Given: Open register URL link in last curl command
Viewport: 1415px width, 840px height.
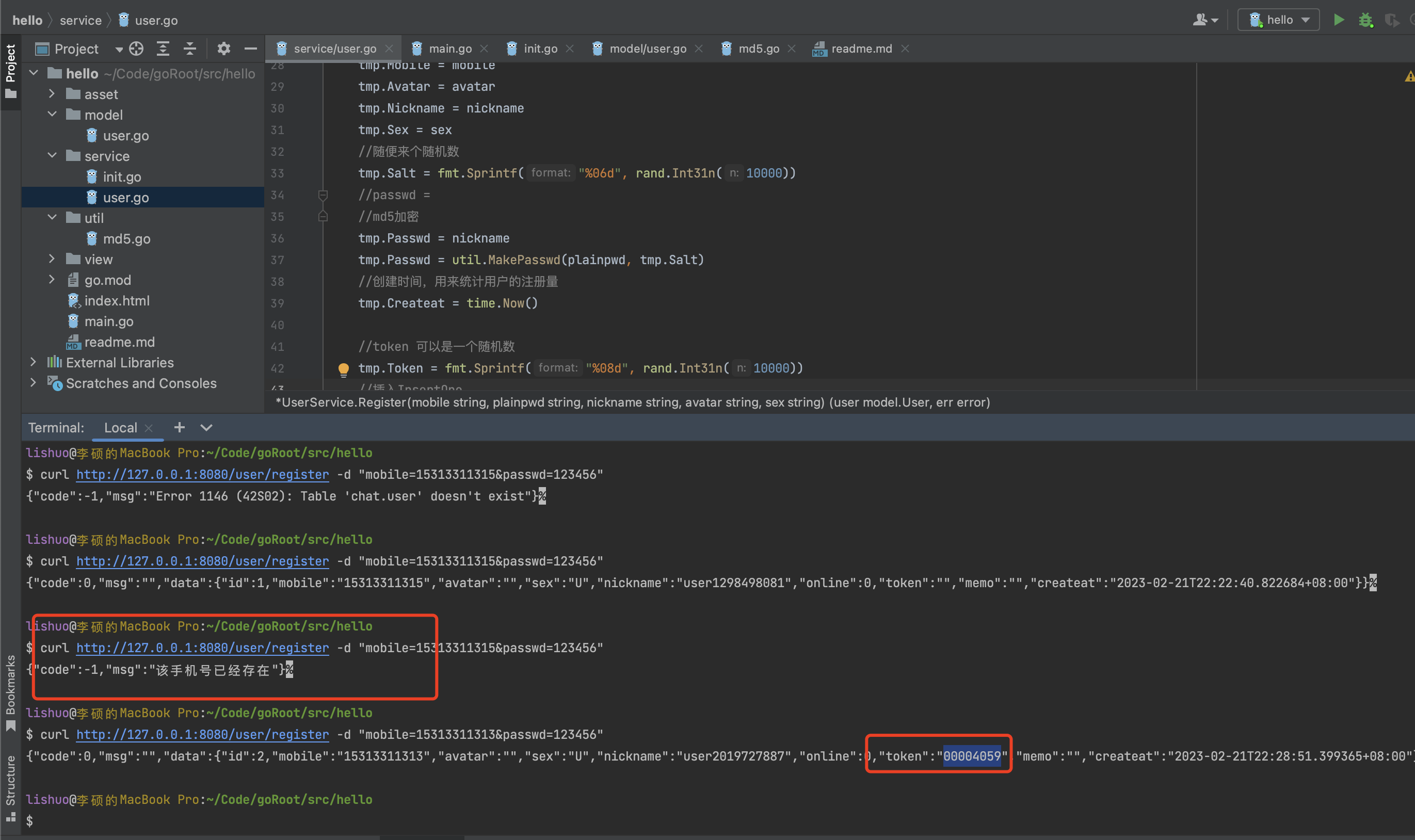Looking at the screenshot, I should [x=203, y=735].
